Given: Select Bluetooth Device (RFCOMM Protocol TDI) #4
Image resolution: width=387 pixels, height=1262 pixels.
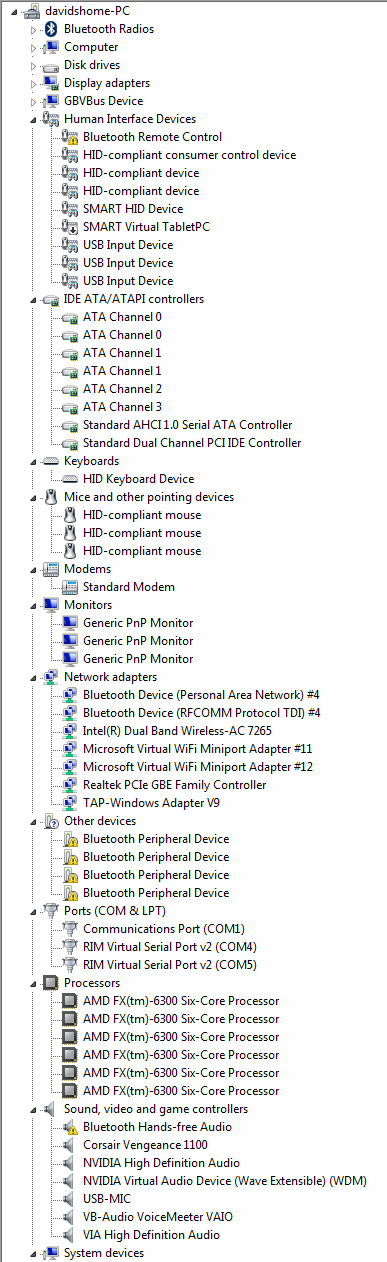Looking at the screenshot, I should click(201, 713).
